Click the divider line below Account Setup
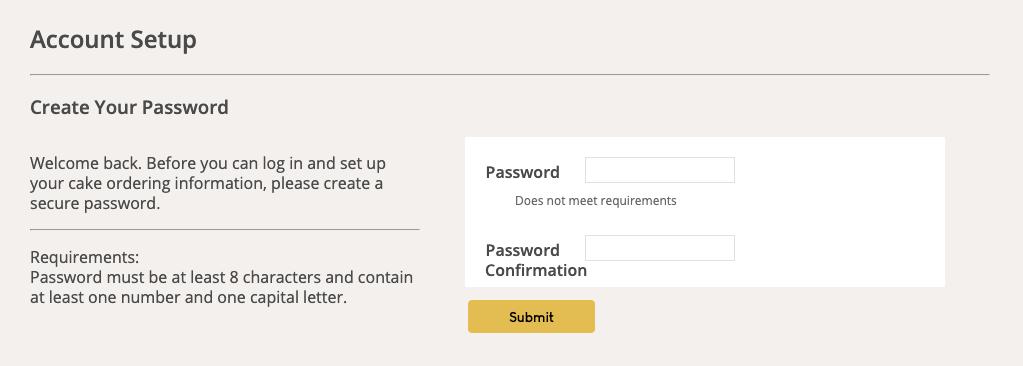Viewport: 1023px width, 366px height. click(510, 74)
